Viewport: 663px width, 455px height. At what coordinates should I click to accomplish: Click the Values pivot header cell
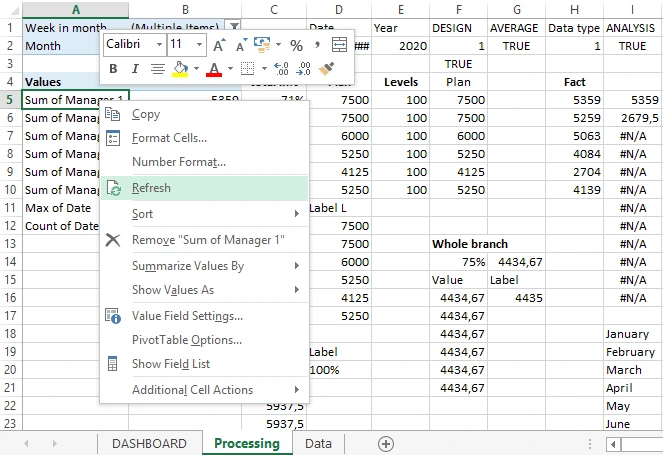tap(61, 82)
